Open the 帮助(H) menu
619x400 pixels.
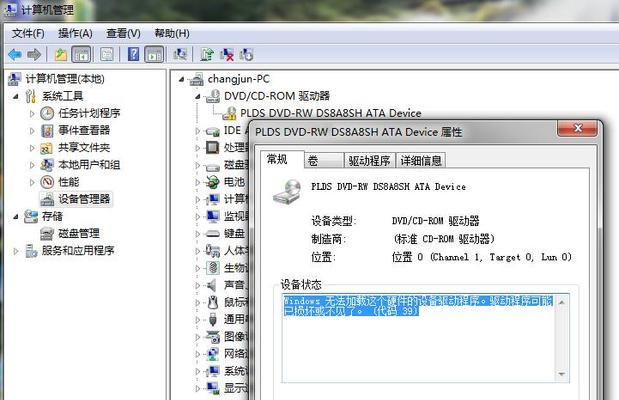click(172, 33)
